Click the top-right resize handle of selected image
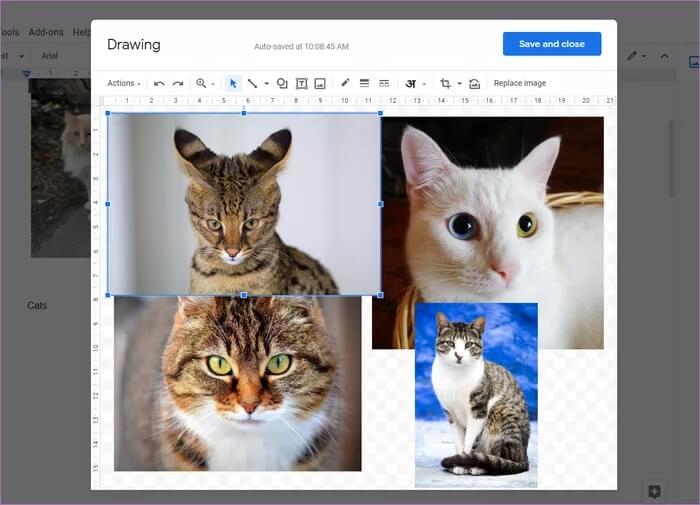Screen dimensions: 700x505 380,113
